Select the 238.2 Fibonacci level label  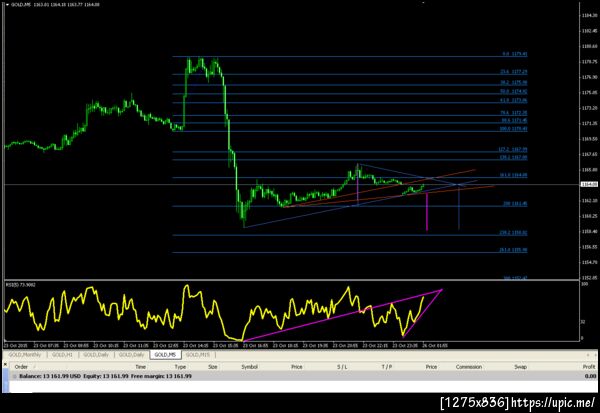point(513,232)
